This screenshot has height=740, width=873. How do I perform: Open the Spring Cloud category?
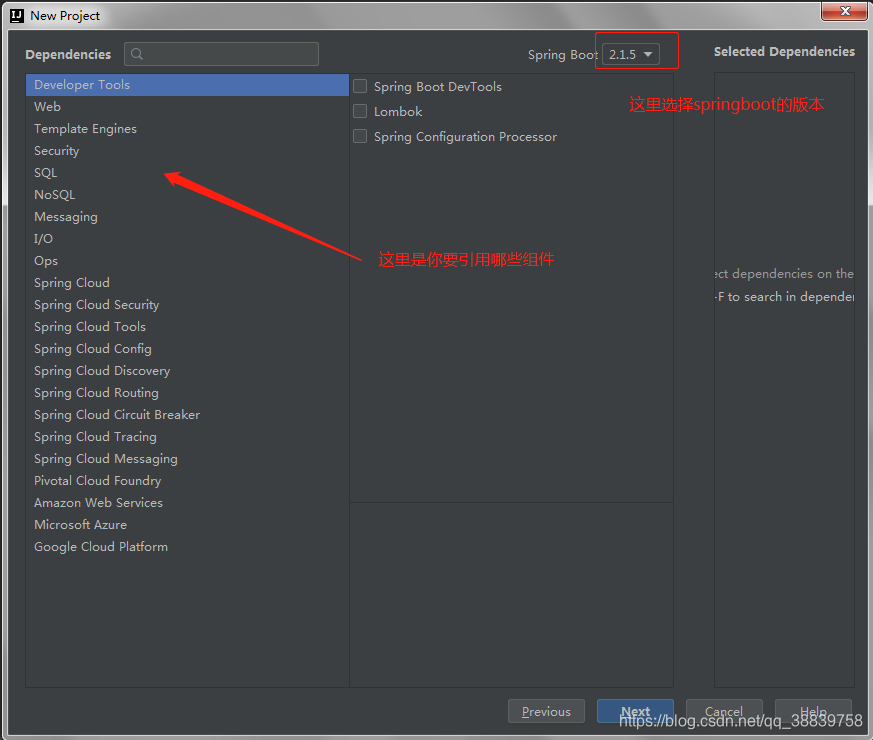187,282
